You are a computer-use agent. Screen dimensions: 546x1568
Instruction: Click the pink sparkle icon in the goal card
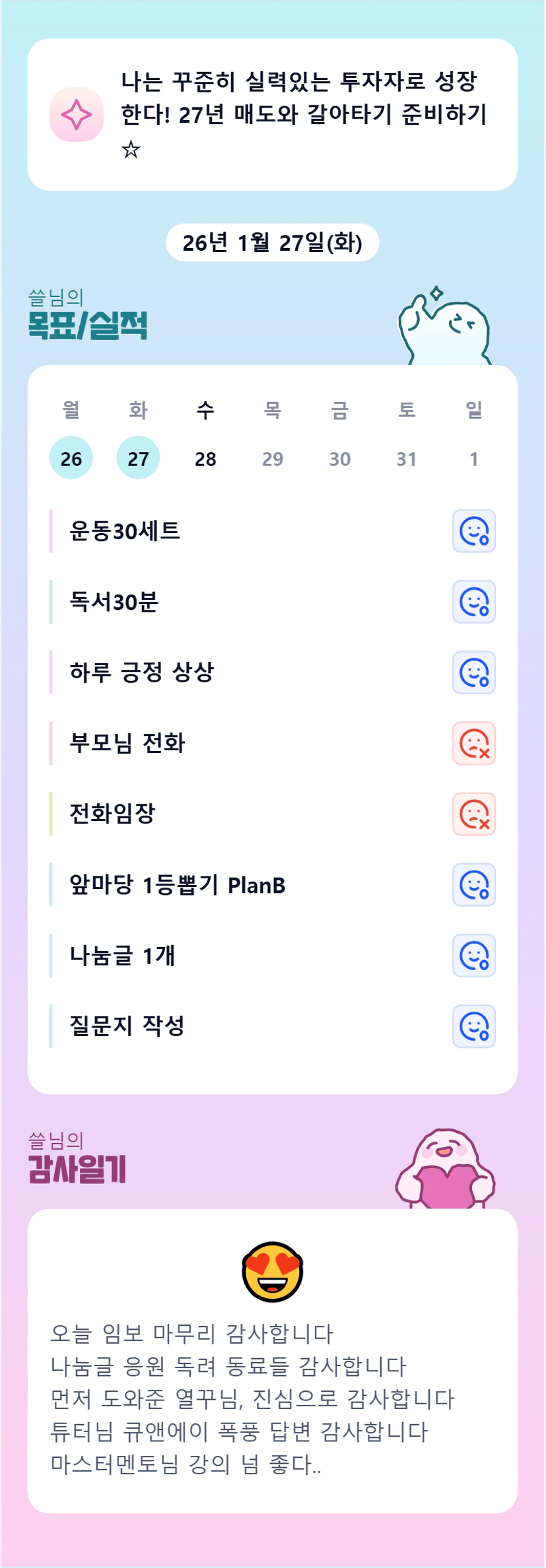point(77,114)
